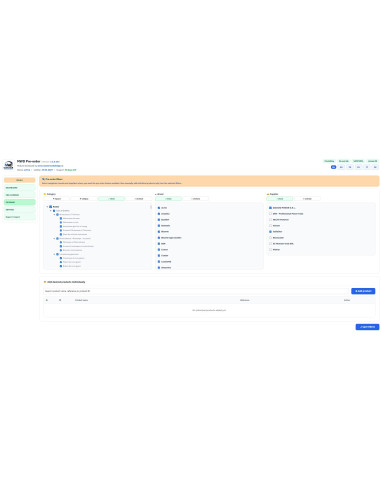Click the MWB module logo

(x=8, y=165)
